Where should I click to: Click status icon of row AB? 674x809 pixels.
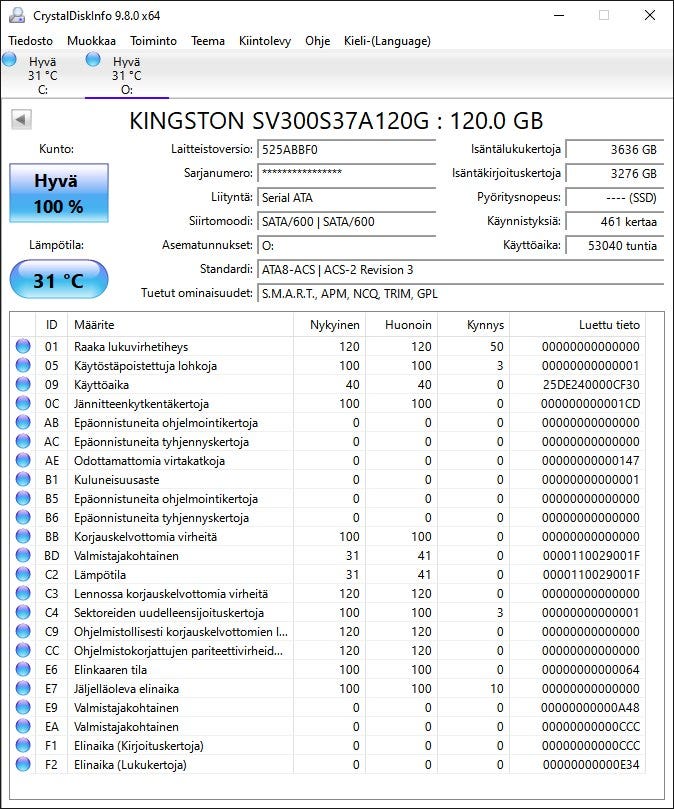tap(23, 422)
